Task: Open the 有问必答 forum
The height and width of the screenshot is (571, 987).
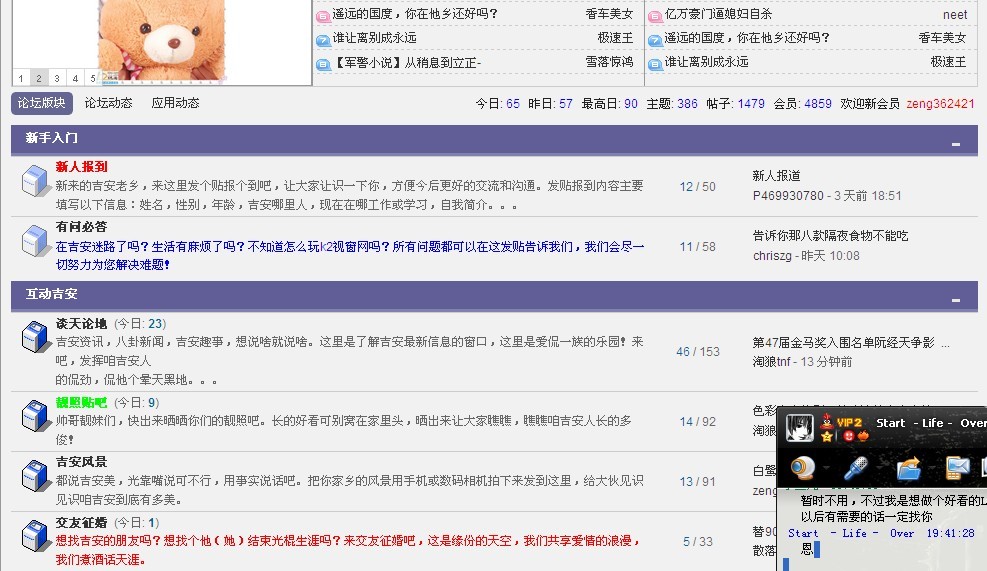Action: coord(82,227)
